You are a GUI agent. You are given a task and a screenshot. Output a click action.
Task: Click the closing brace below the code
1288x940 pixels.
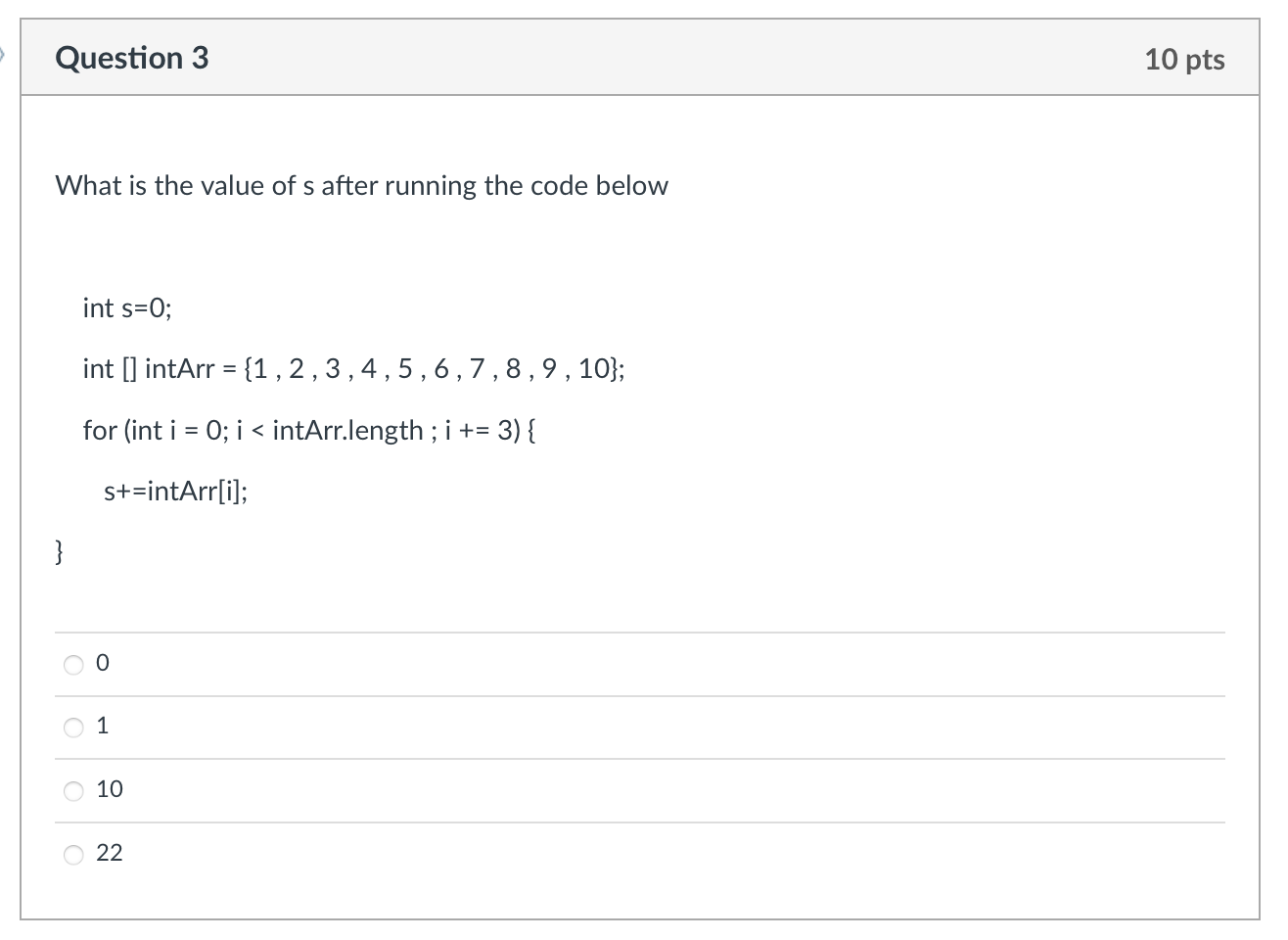tap(59, 551)
